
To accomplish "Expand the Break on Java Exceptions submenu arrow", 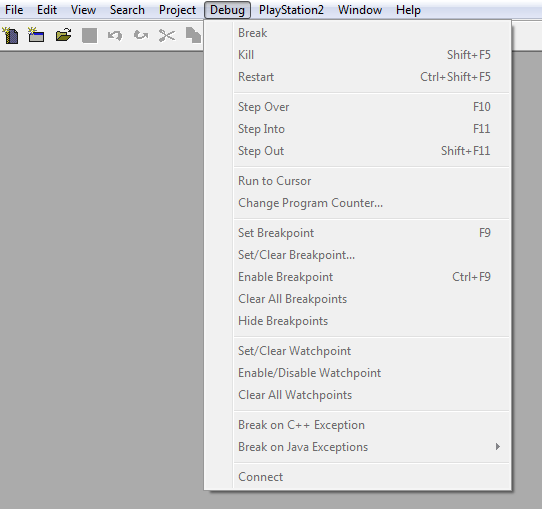I will pyautogui.click(x=498, y=446).
